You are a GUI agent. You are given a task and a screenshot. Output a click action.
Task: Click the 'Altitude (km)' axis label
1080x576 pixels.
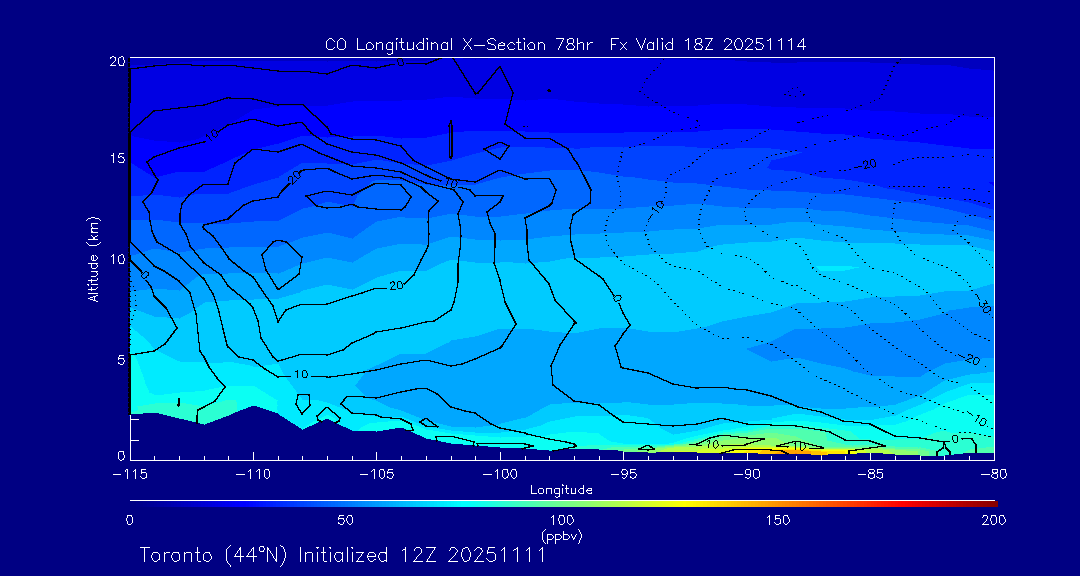click(92, 259)
